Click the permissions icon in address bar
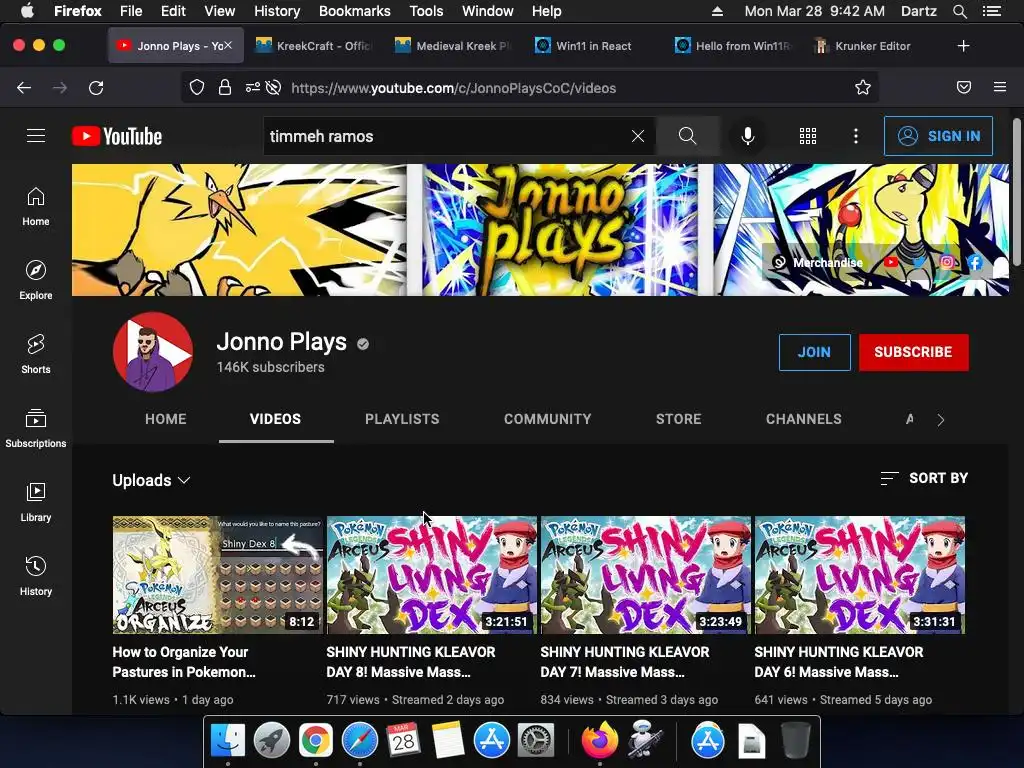This screenshot has width=1024, height=768. [253, 88]
